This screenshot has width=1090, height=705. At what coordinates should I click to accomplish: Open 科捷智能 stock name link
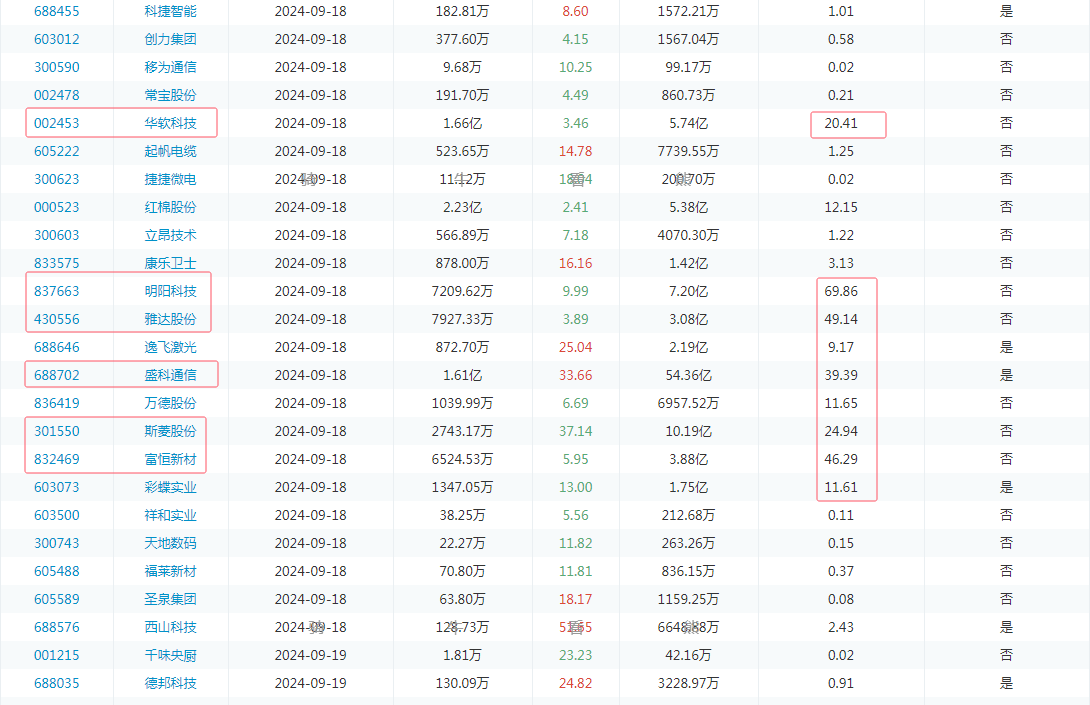[170, 11]
